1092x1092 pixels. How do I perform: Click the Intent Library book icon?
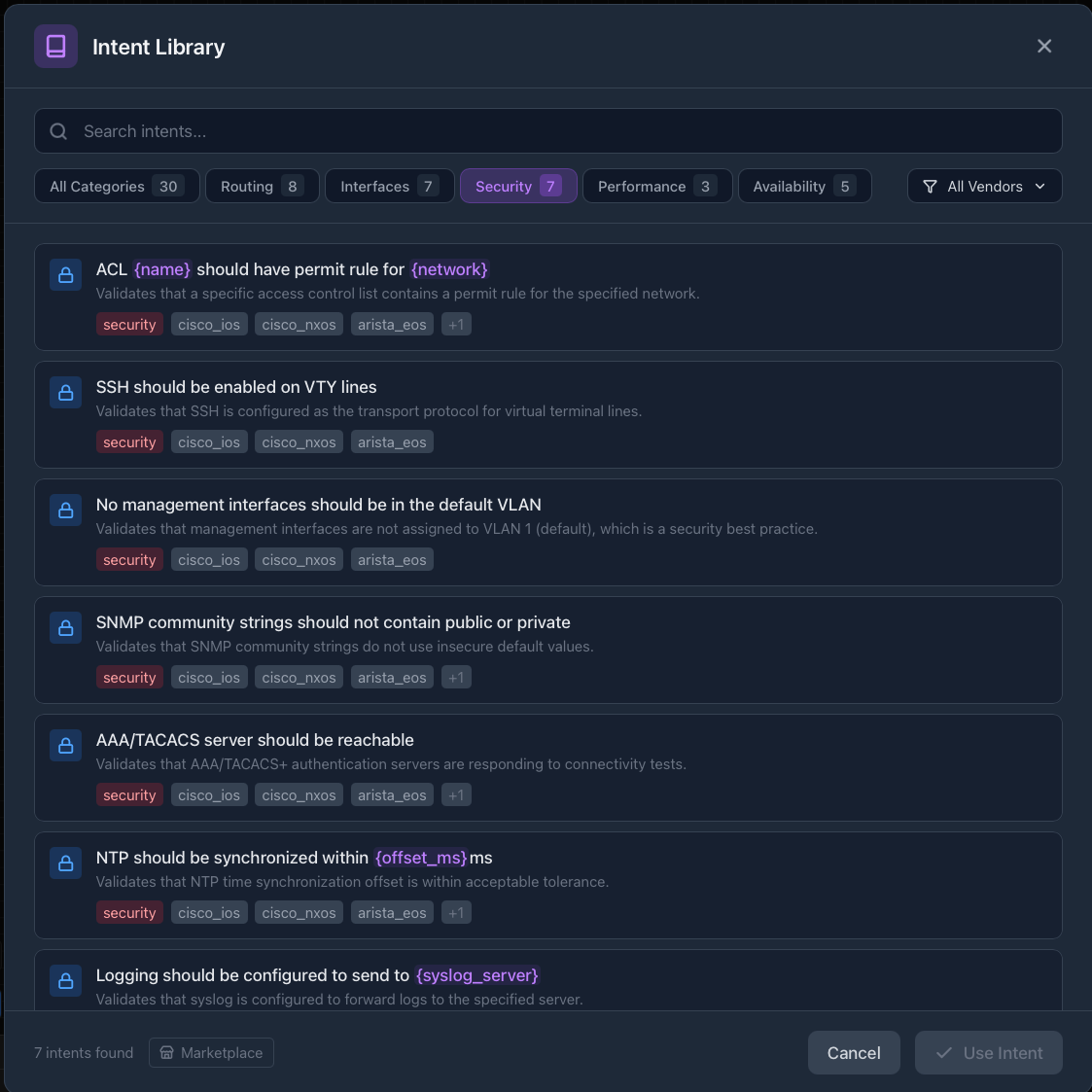[55, 47]
